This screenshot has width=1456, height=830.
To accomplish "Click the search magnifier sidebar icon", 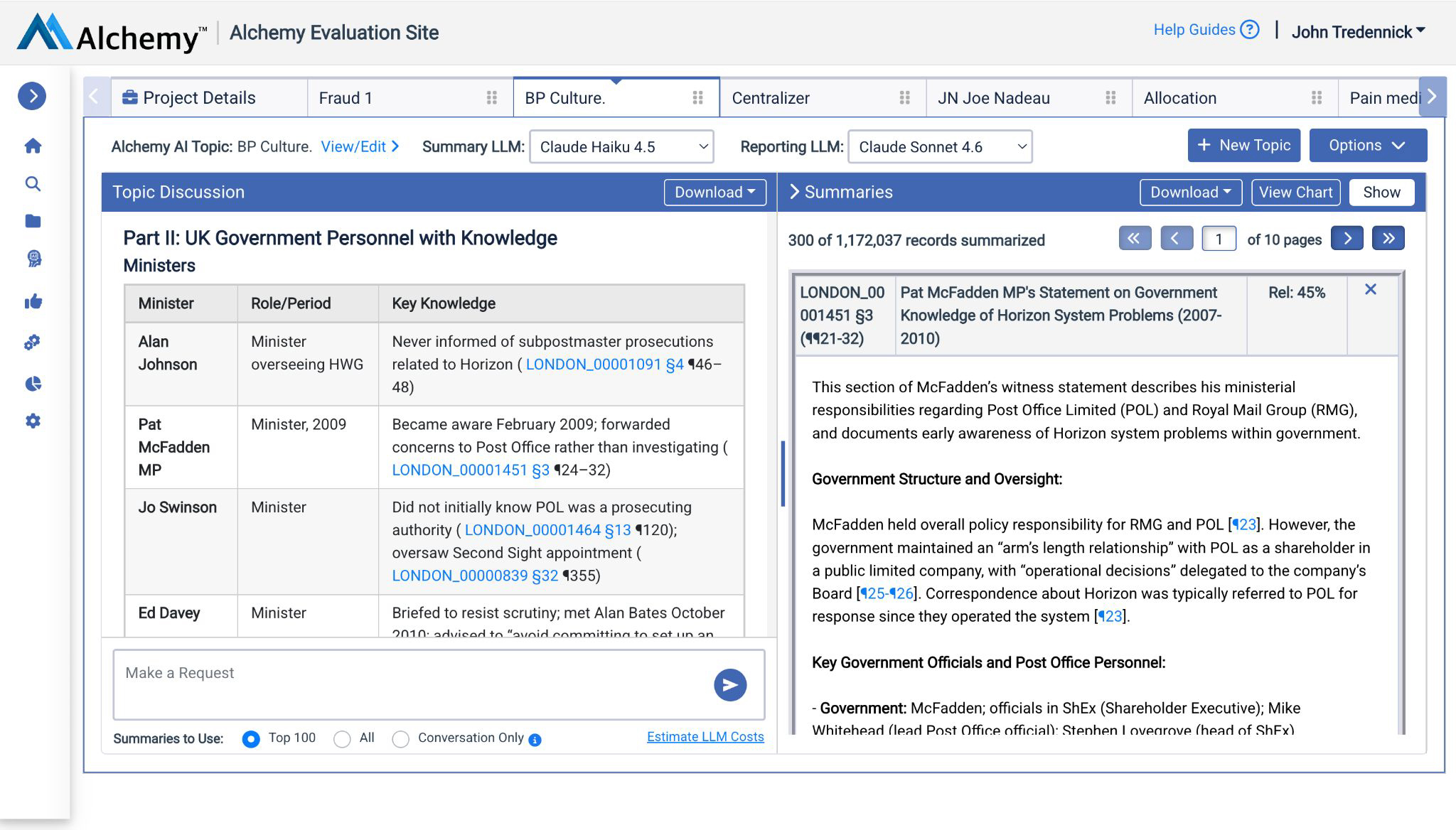I will pos(33,184).
